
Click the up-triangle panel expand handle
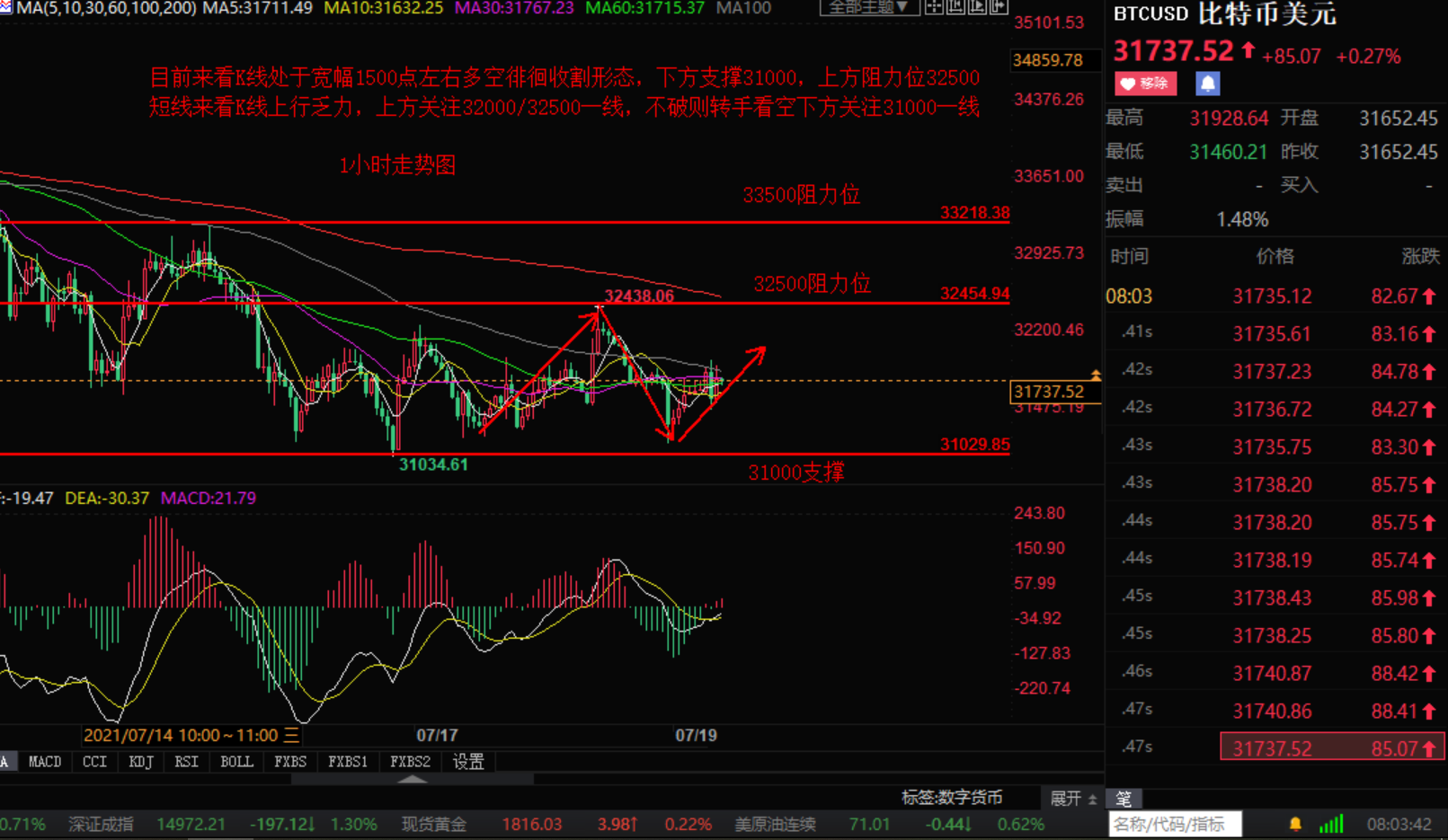coord(413,779)
